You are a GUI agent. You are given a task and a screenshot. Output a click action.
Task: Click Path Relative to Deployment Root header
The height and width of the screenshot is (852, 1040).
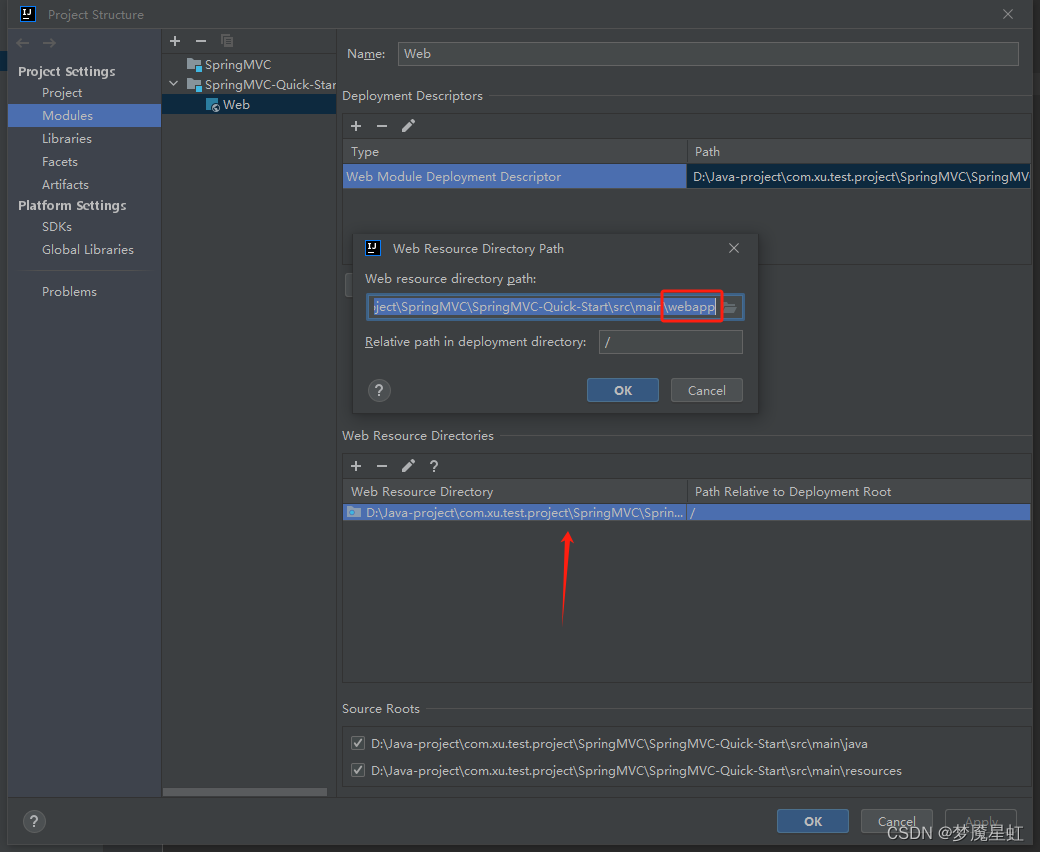click(858, 492)
